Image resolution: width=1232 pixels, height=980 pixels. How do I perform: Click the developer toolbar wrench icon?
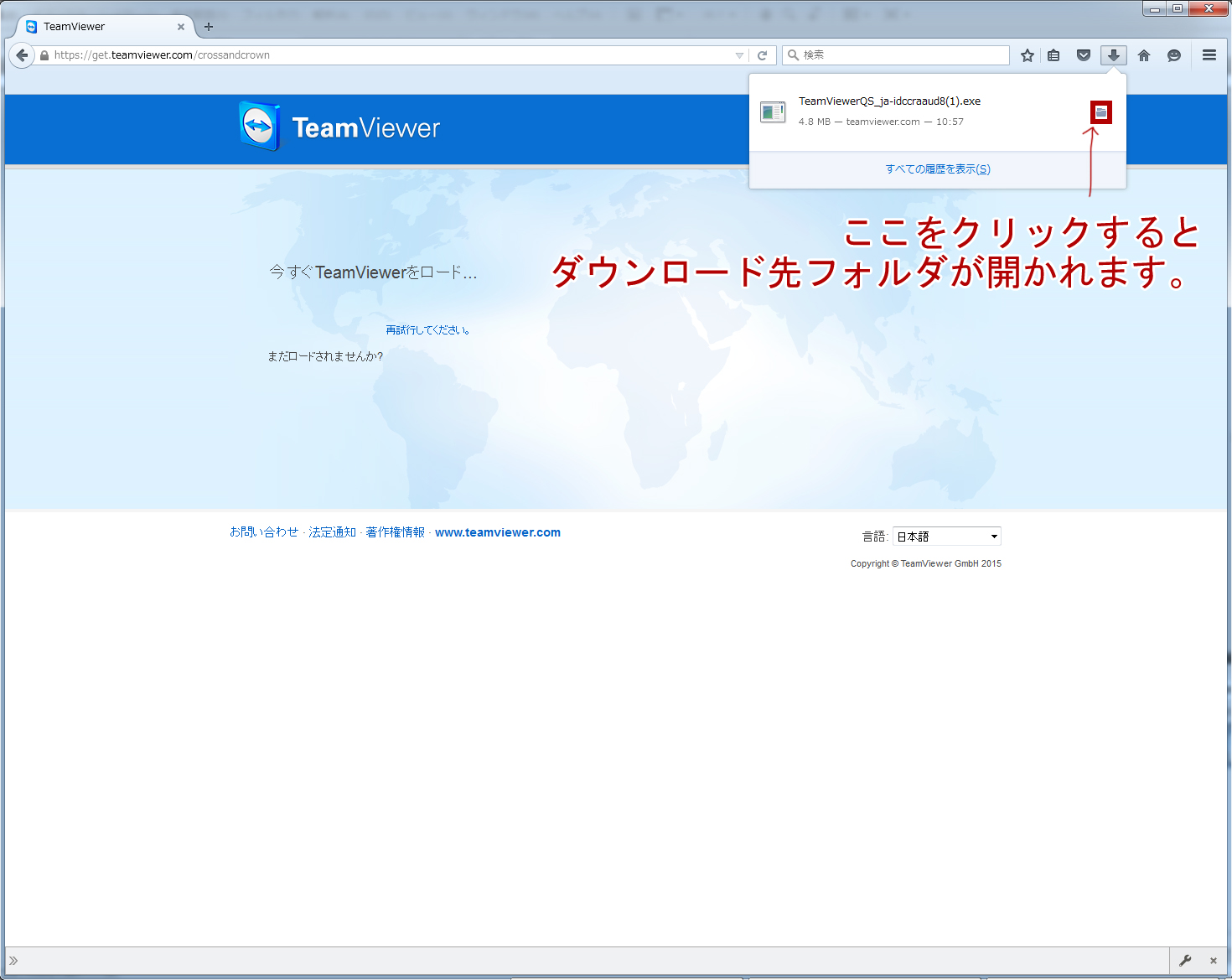coord(1185,961)
